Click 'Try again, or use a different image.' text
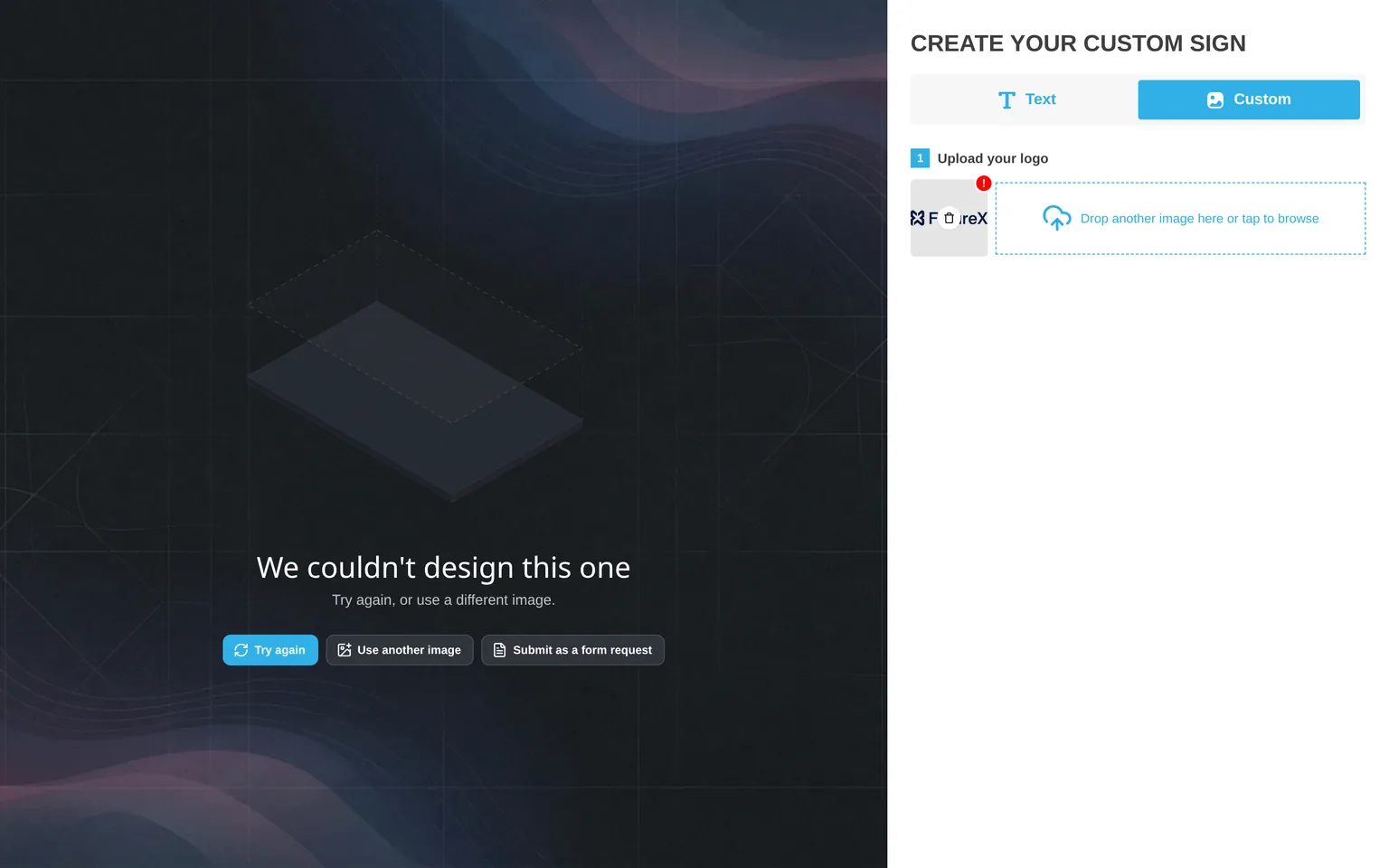1389x868 pixels. (x=443, y=600)
